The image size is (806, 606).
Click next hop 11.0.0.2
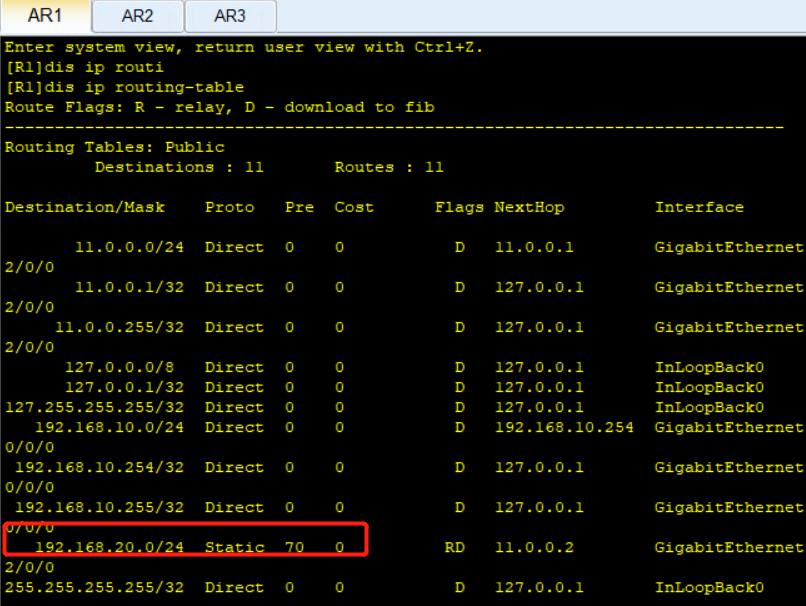[x=534, y=548]
